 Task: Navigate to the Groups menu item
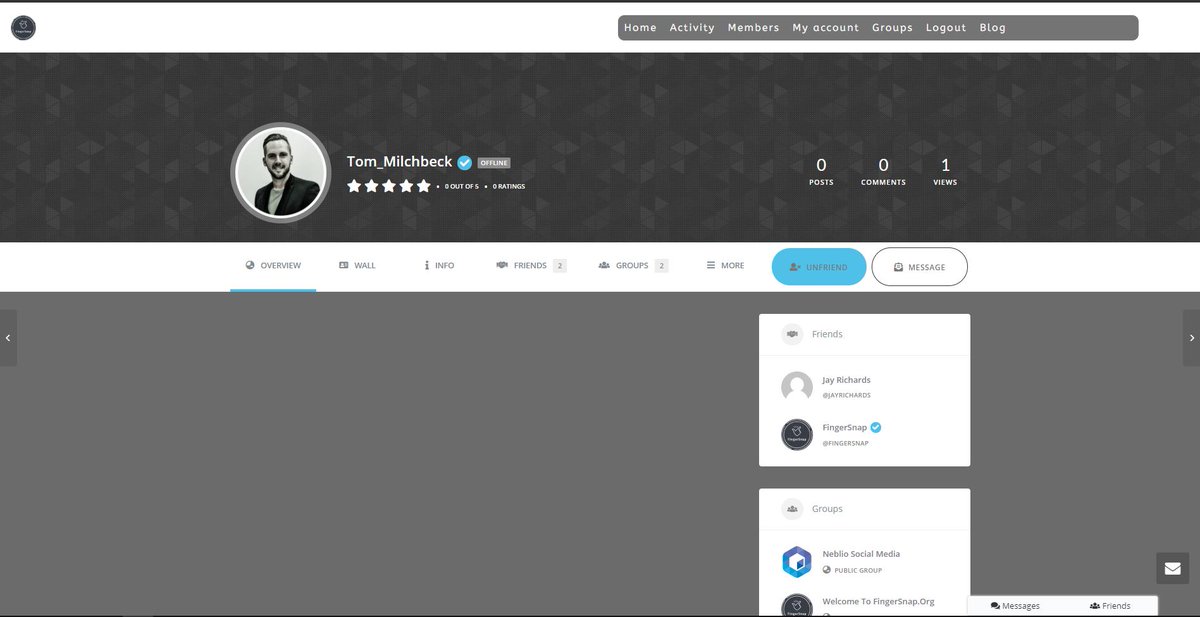pos(892,28)
